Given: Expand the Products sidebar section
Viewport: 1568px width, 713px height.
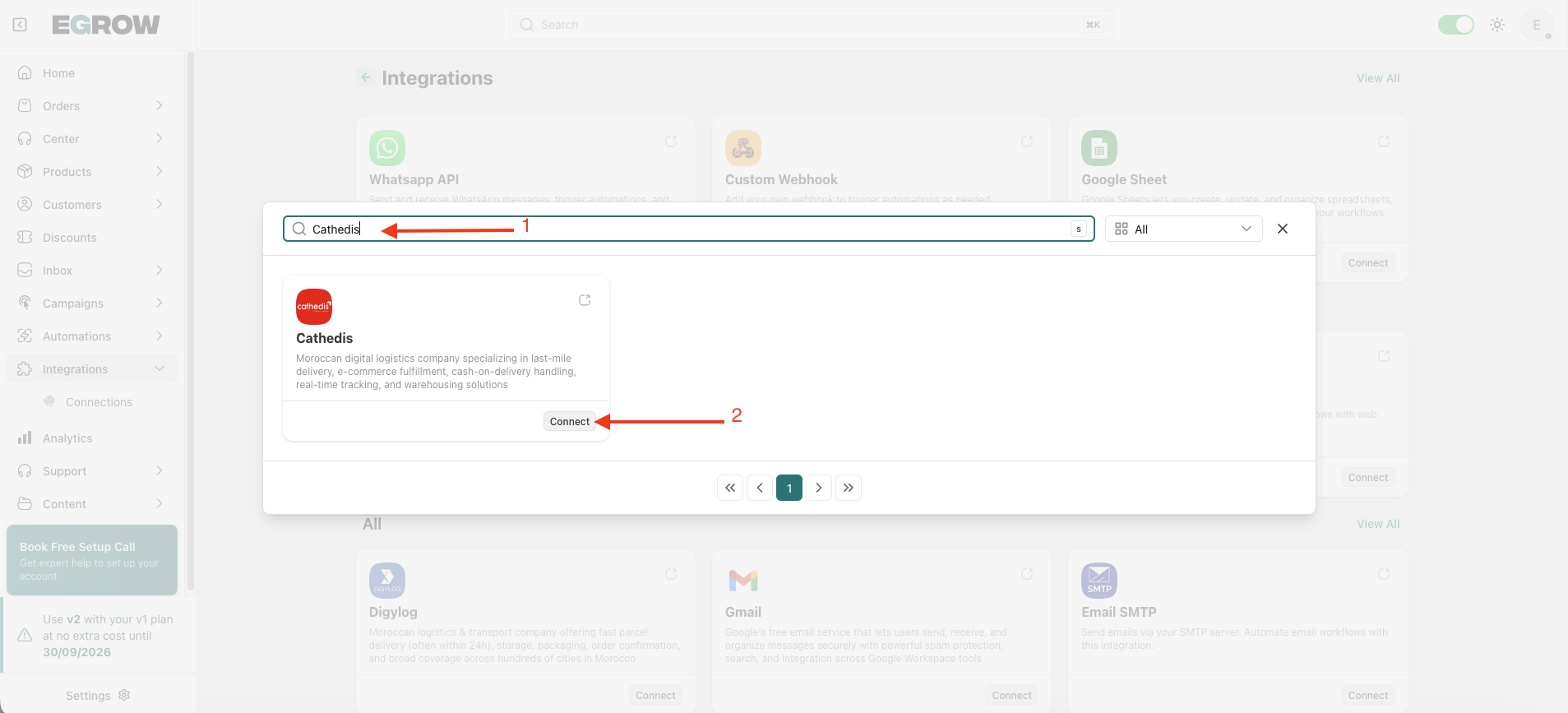Looking at the screenshot, I should coord(160,171).
